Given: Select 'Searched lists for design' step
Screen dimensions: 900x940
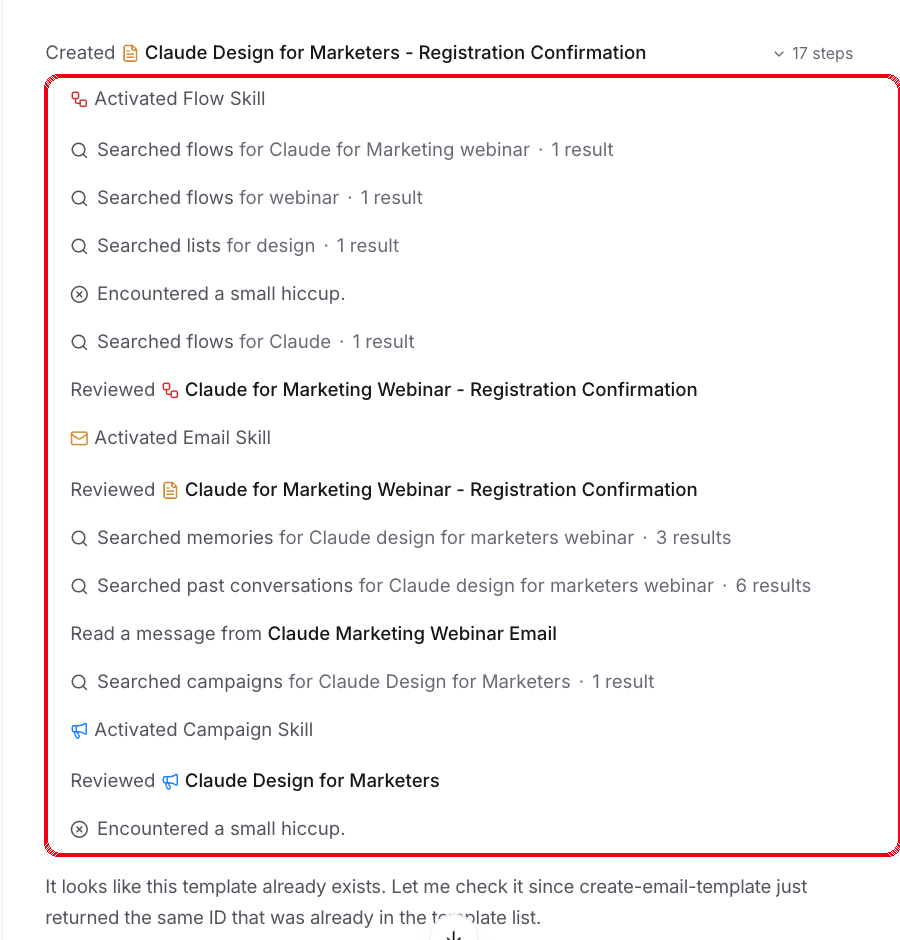Looking at the screenshot, I should tap(234, 245).
